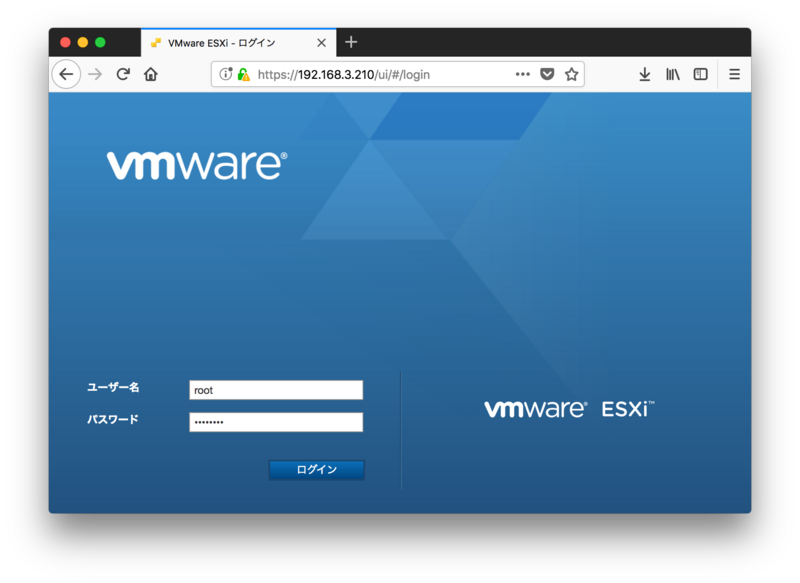
Task: Click the ログイン button
Action: 316,470
